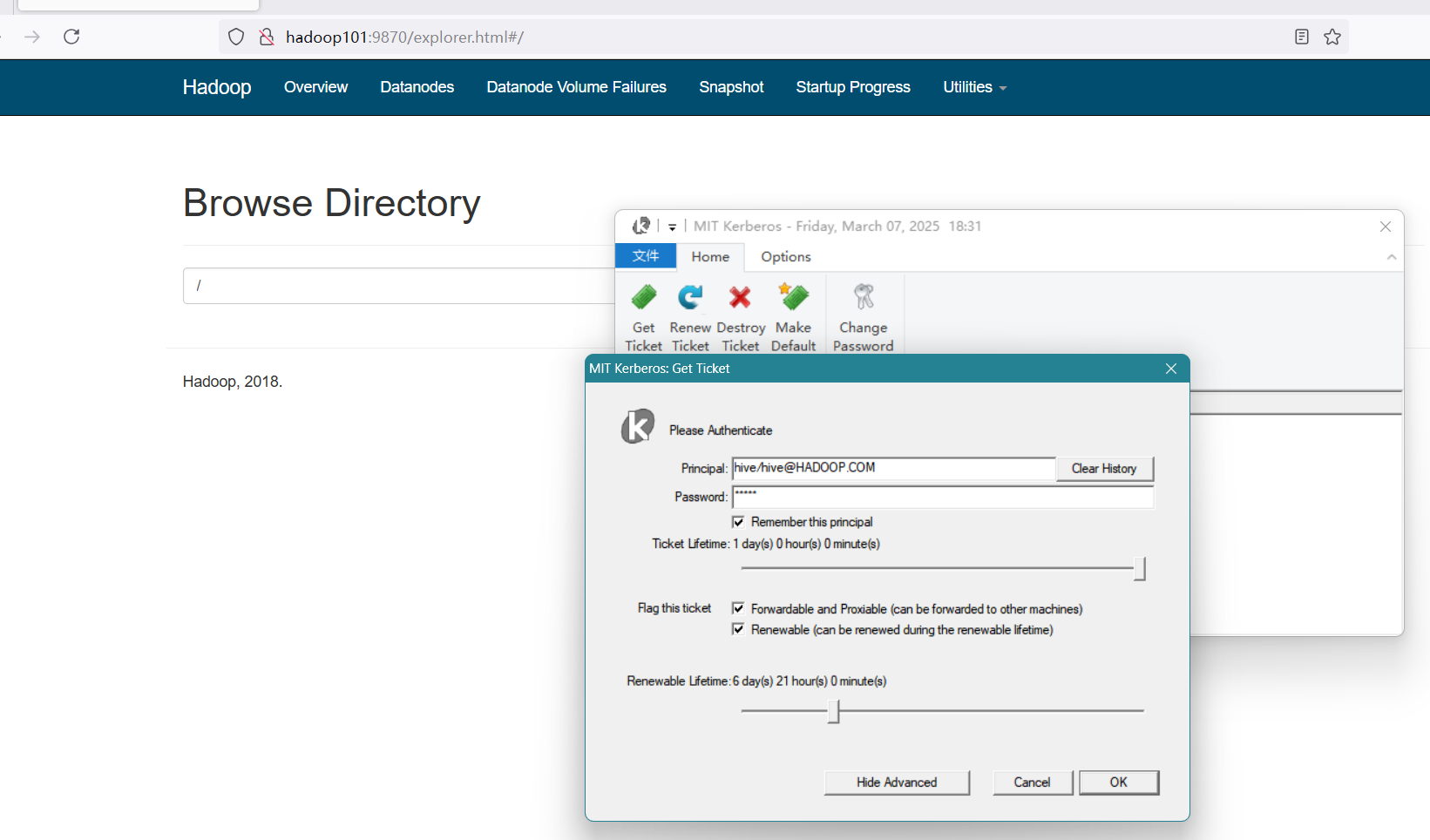Image resolution: width=1430 pixels, height=840 pixels.
Task: Click the MIT Kerberos title bar logo icon
Action: tap(641, 226)
